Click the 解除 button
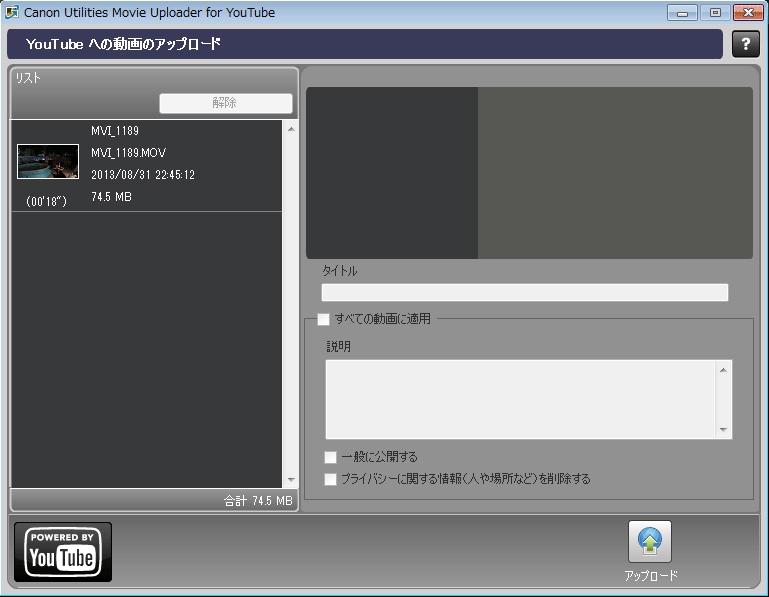Image resolution: width=769 pixels, height=597 pixels. [x=226, y=103]
